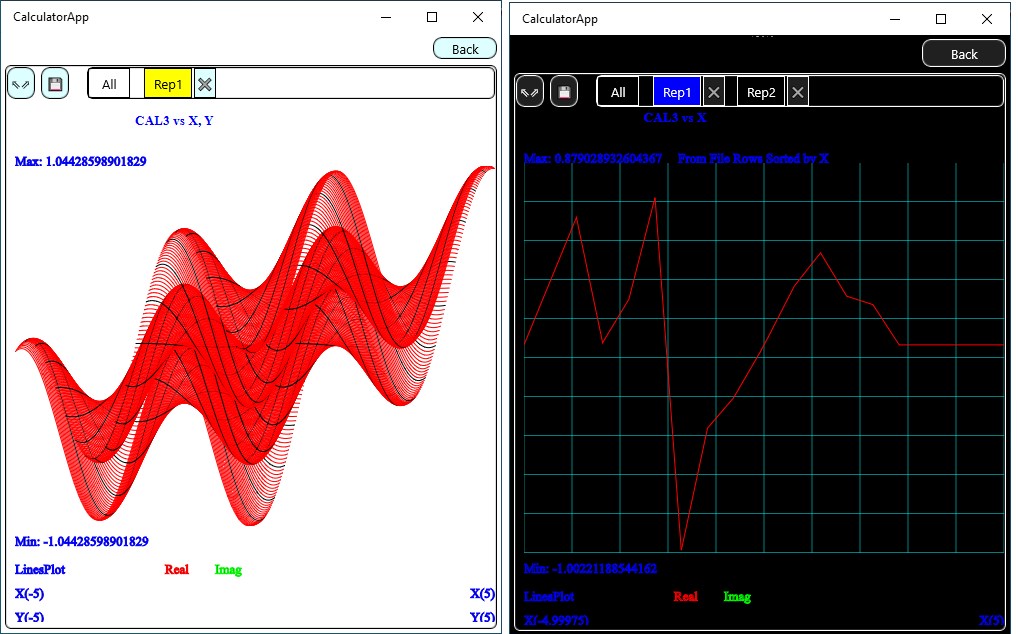
Task: Click the Back button in right dark window
Action: coord(964,54)
